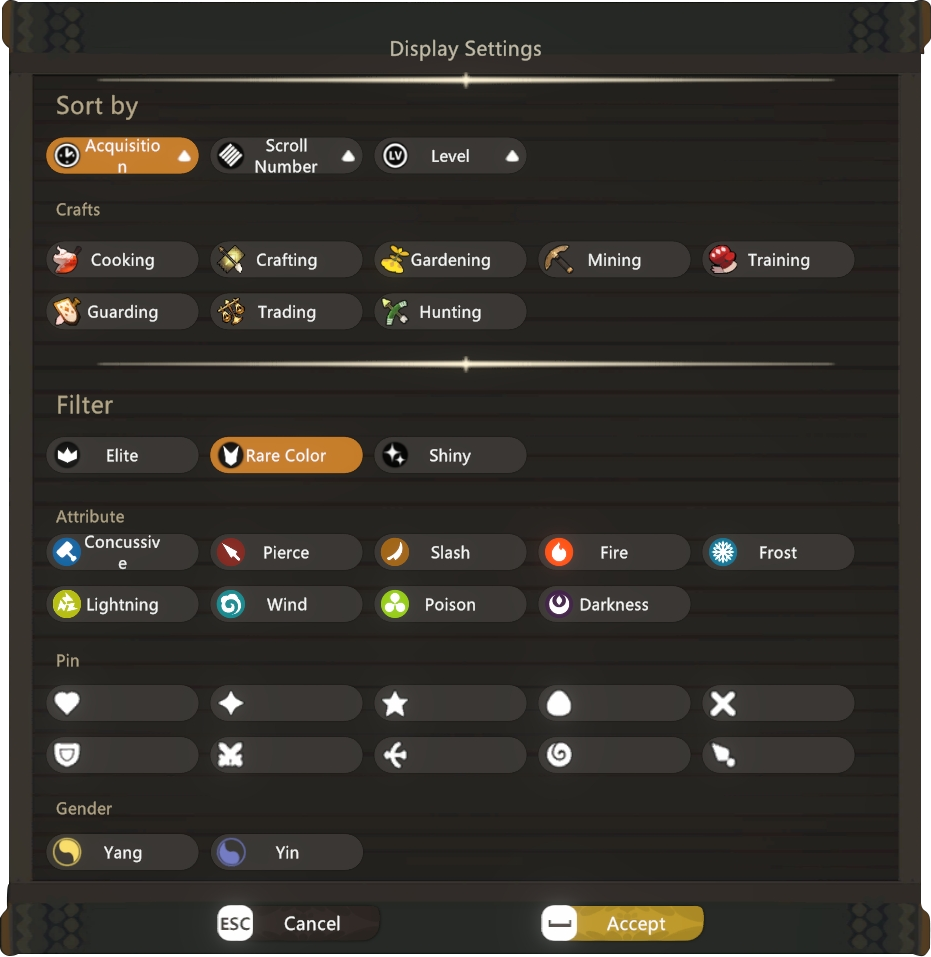Viewport: 931px width, 957px height.
Task: Toggle the Scroll Number sort direction arrow
Action: click(348, 156)
